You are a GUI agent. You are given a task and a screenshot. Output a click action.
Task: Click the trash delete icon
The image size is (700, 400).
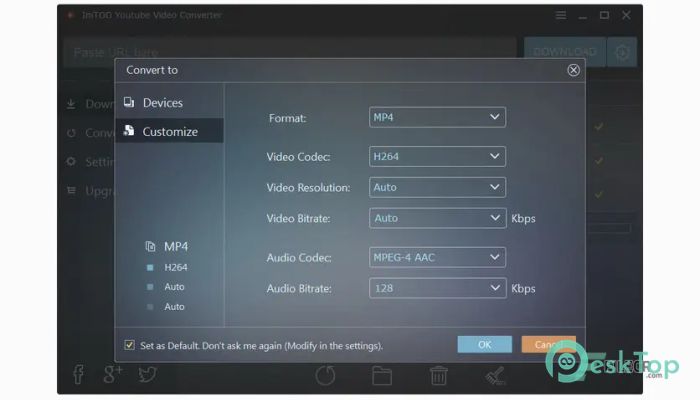pos(438,375)
